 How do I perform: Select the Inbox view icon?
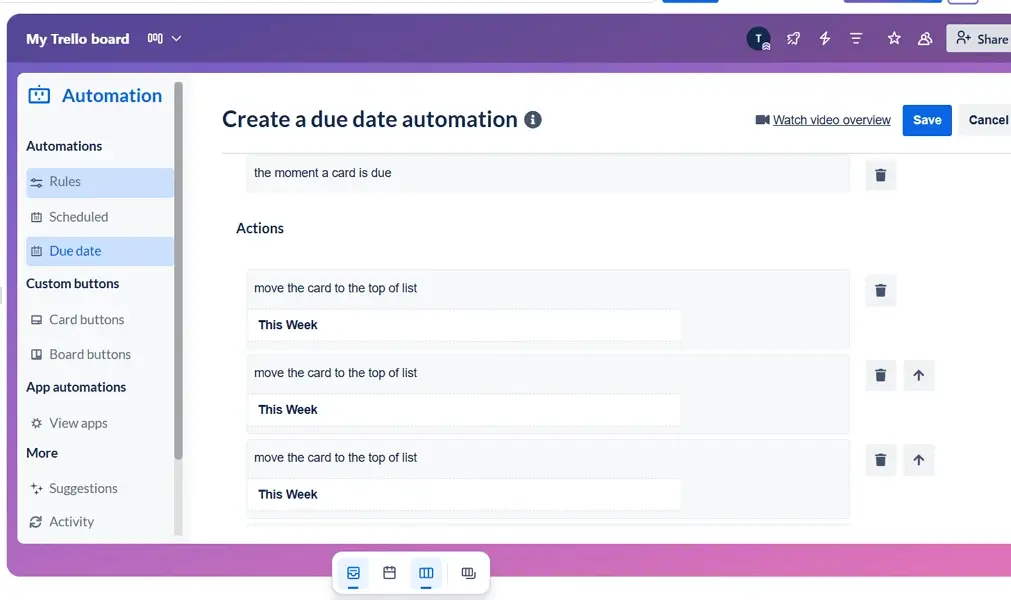[x=352, y=573]
